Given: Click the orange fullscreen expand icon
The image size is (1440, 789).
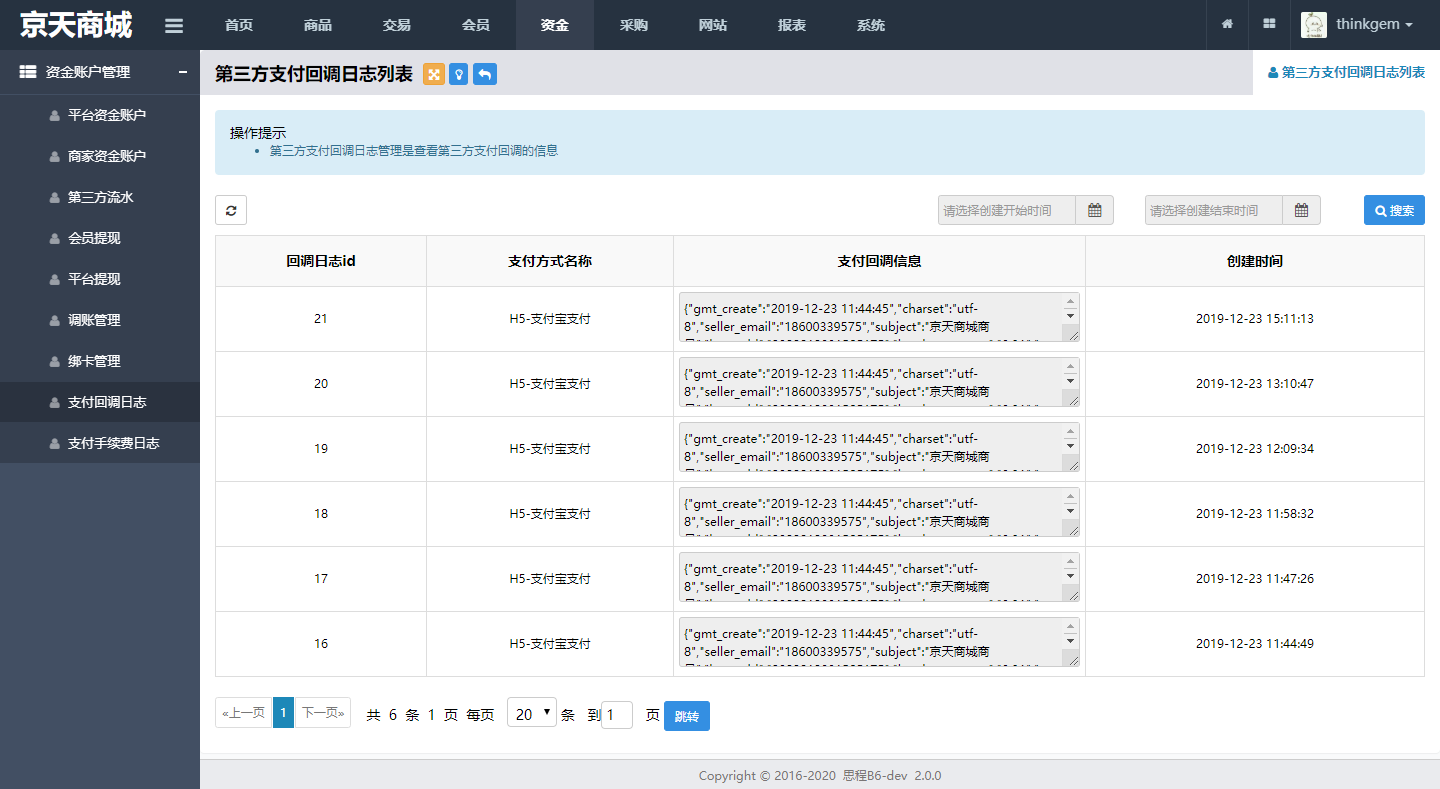Looking at the screenshot, I should [x=434, y=74].
